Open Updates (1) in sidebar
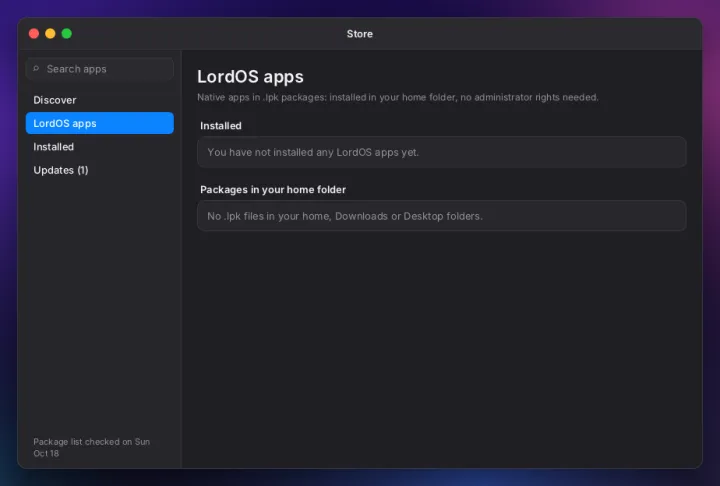 pyautogui.click(x=100, y=170)
